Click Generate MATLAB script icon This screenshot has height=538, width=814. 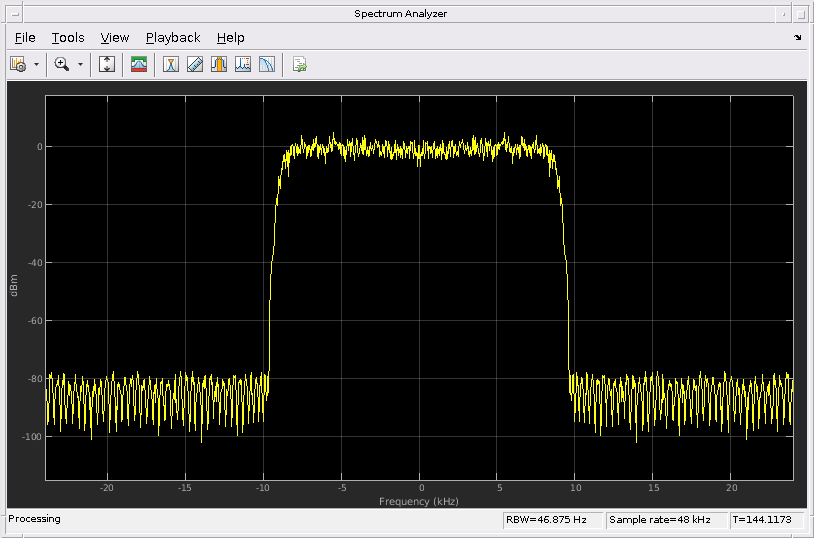[x=299, y=64]
